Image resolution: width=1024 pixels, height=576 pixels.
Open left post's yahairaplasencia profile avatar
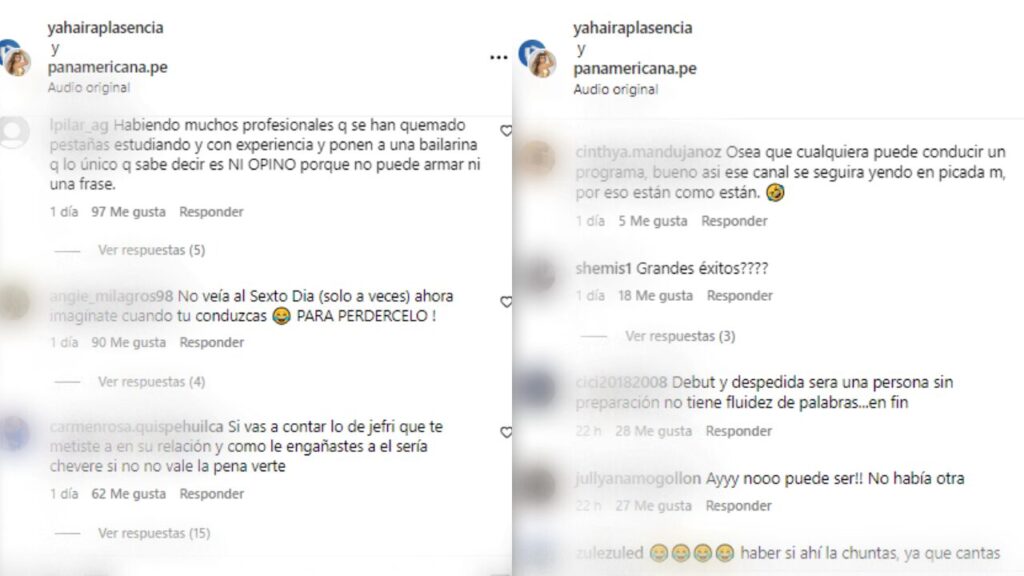point(16,60)
